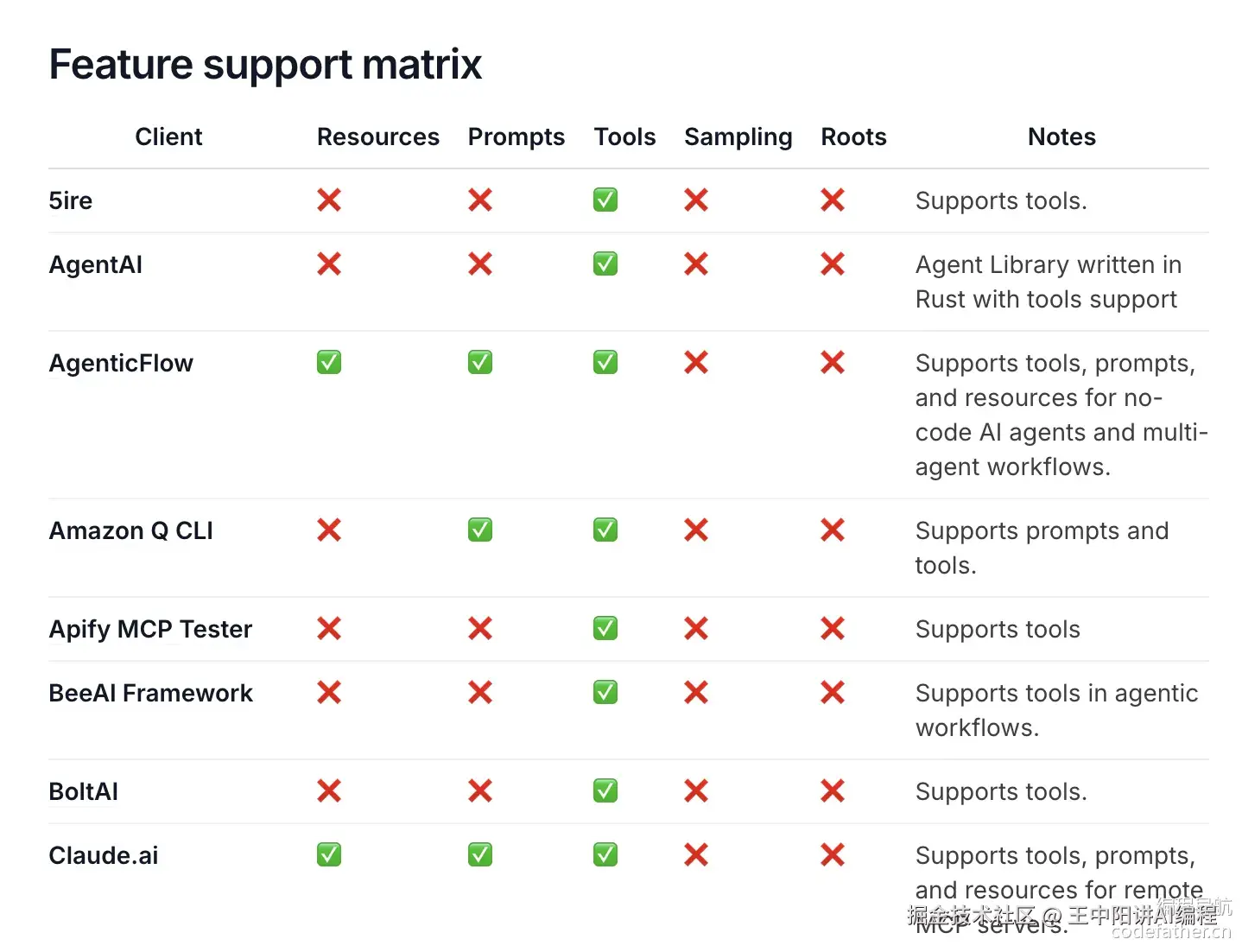Click AgenticFlow's green Resources checkmark
1242x952 pixels.
329,363
